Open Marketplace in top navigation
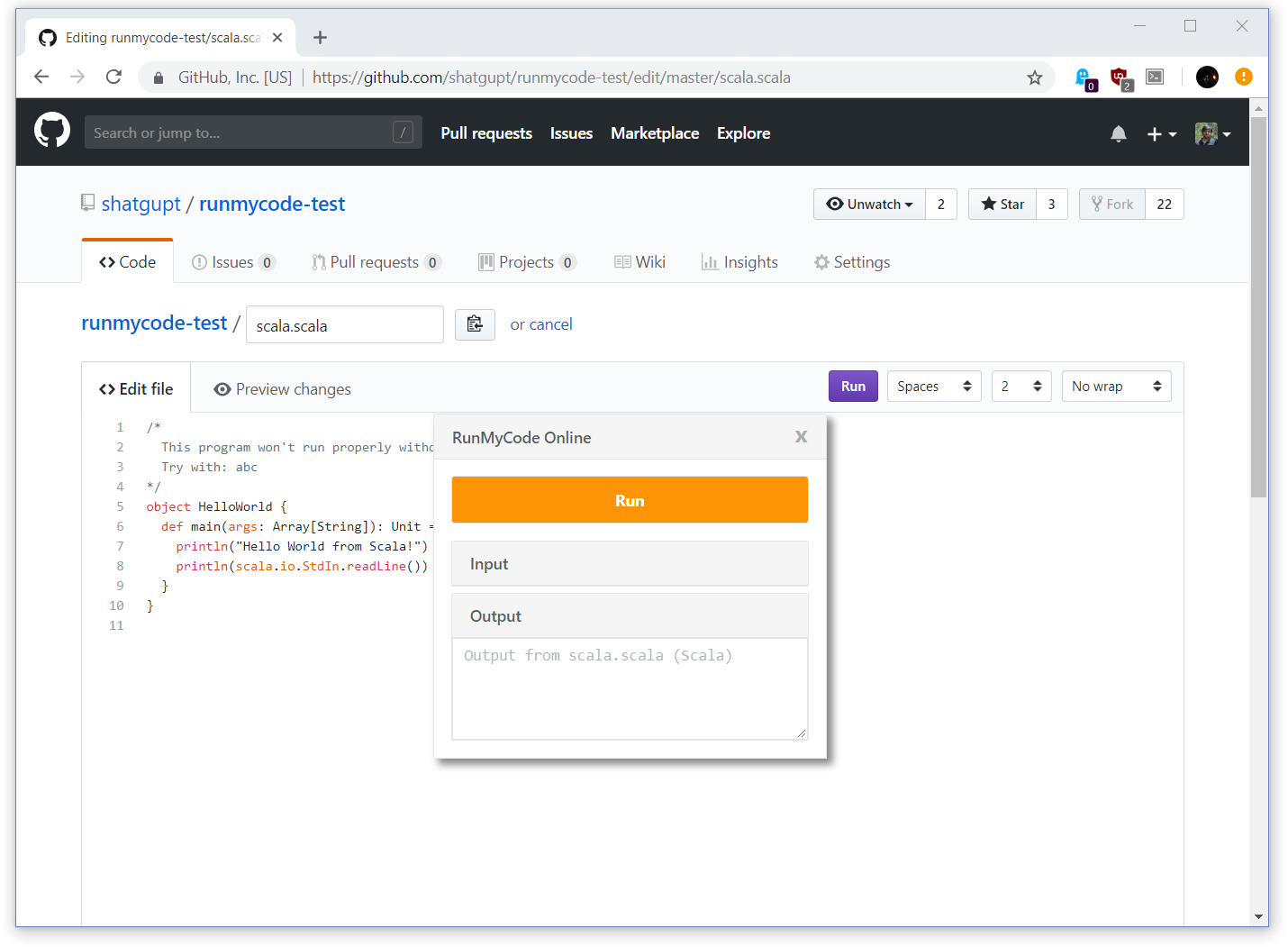Viewport: 1288px width, 947px height. pos(655,132)
